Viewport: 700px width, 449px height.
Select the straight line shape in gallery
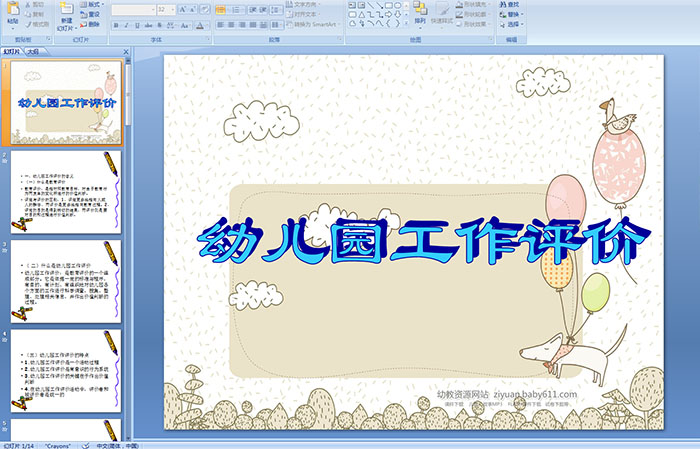point(371,5)
